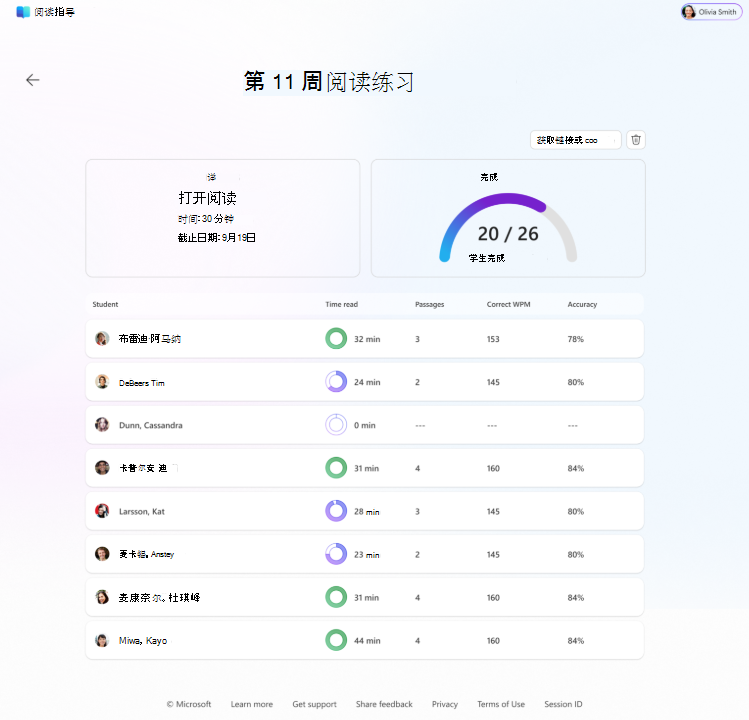The height and width of the screenshot is (720, 749).
Task: Click Cassandra Dunn's avatar
Action: (102, 425)
